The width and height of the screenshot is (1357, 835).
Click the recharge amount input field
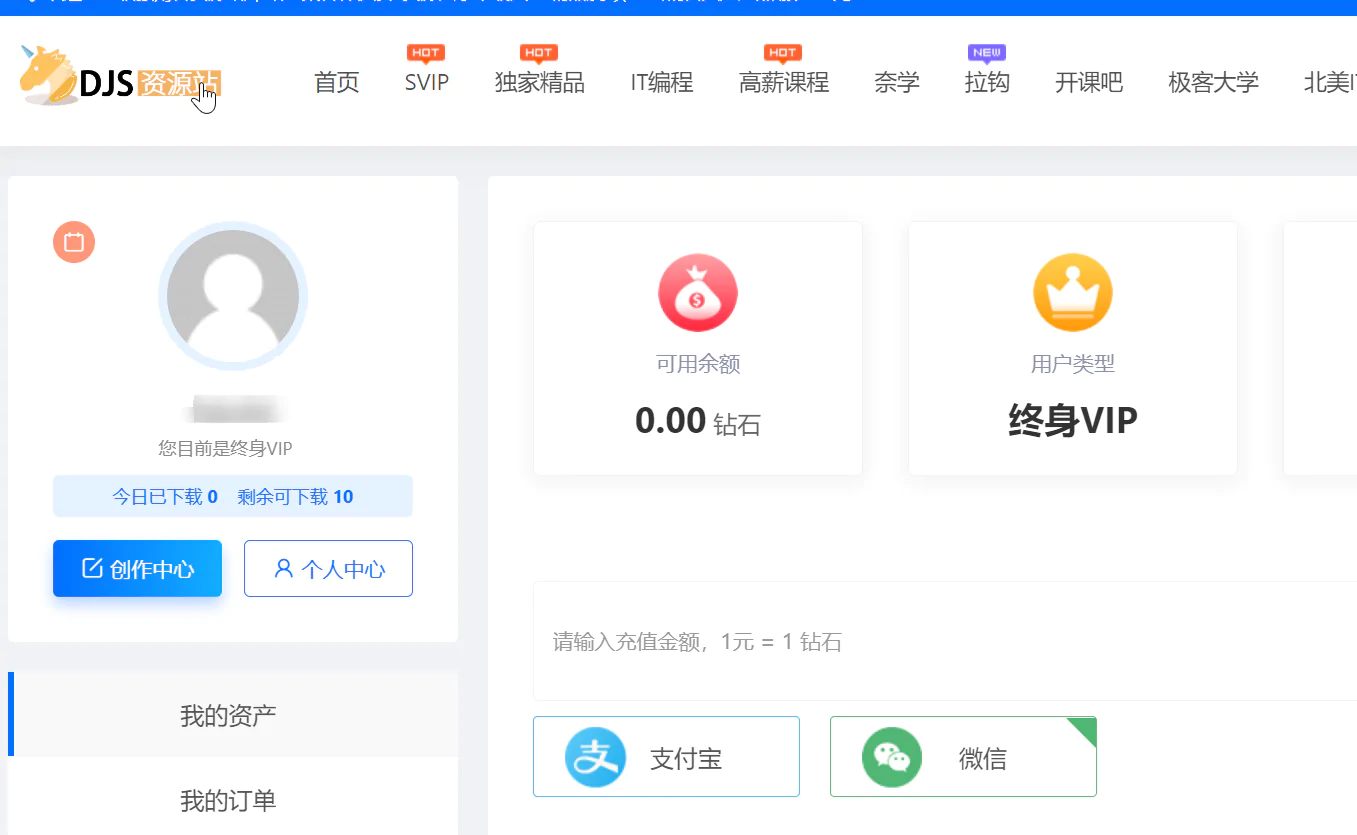(945, 641)
